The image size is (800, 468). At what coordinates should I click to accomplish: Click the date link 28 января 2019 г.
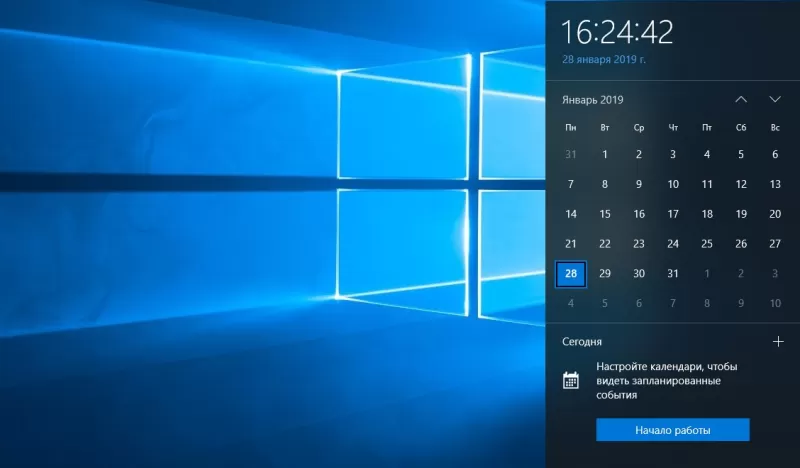[x=604, y=59]
